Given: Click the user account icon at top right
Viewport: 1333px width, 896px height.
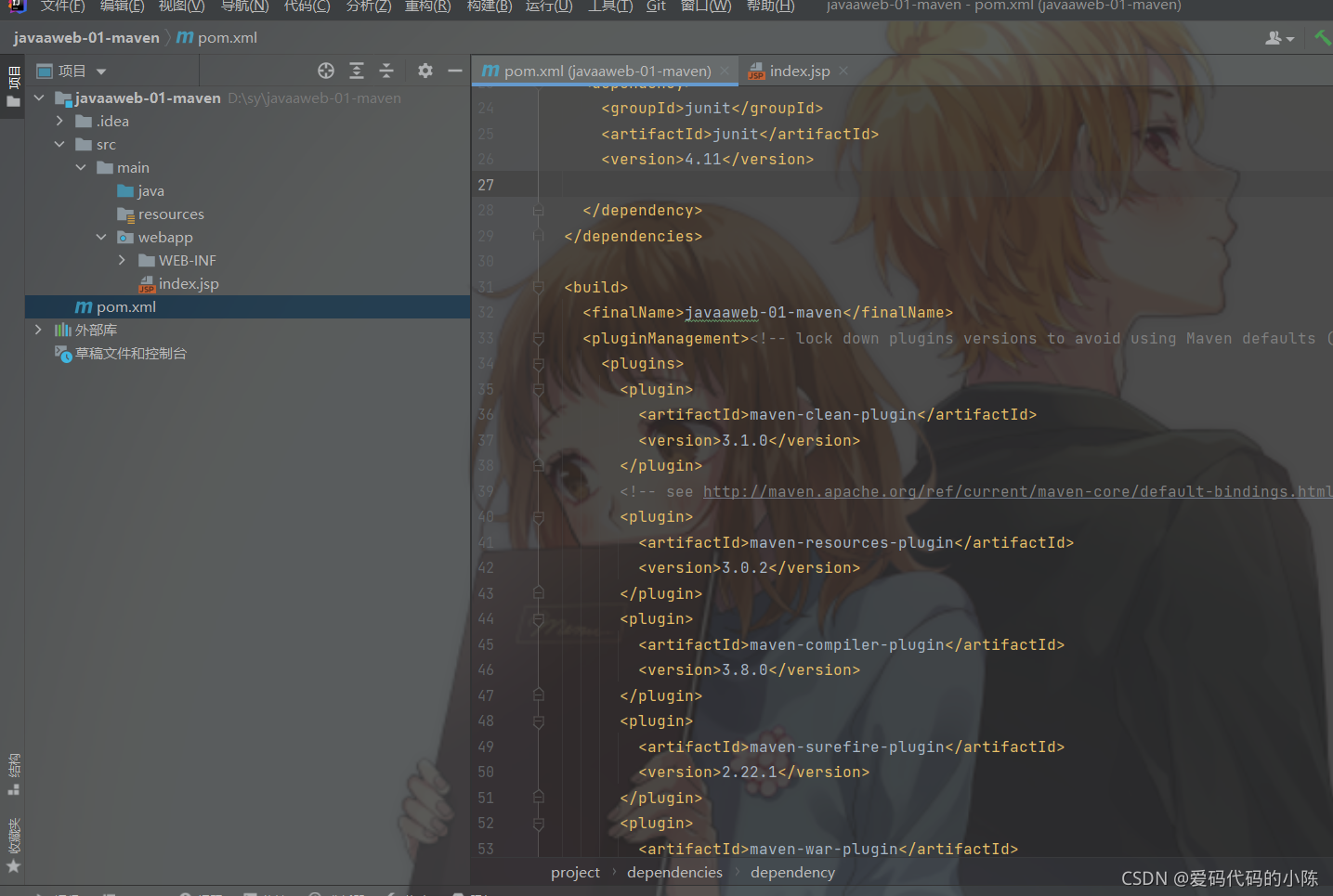Looking at the screenshot, I should [1279, 38].
